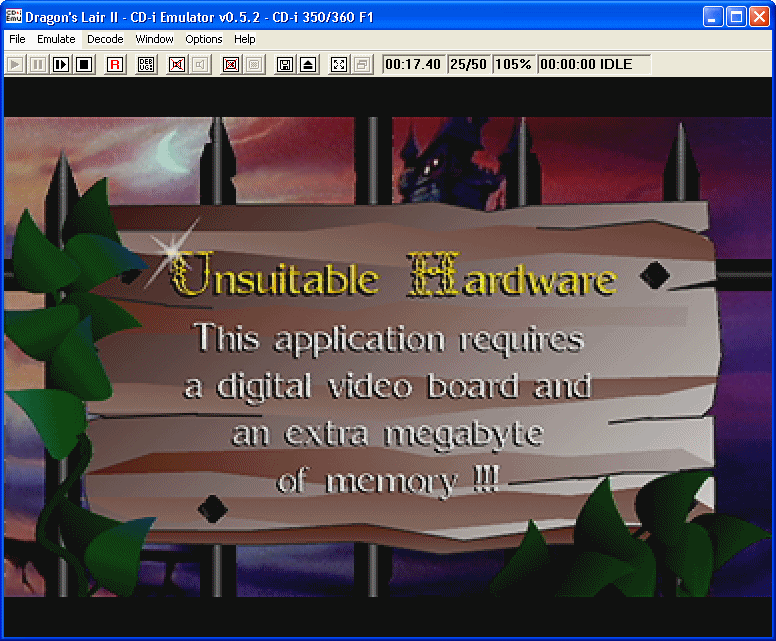
Task: Open the Decode menu
Action: 105,39
